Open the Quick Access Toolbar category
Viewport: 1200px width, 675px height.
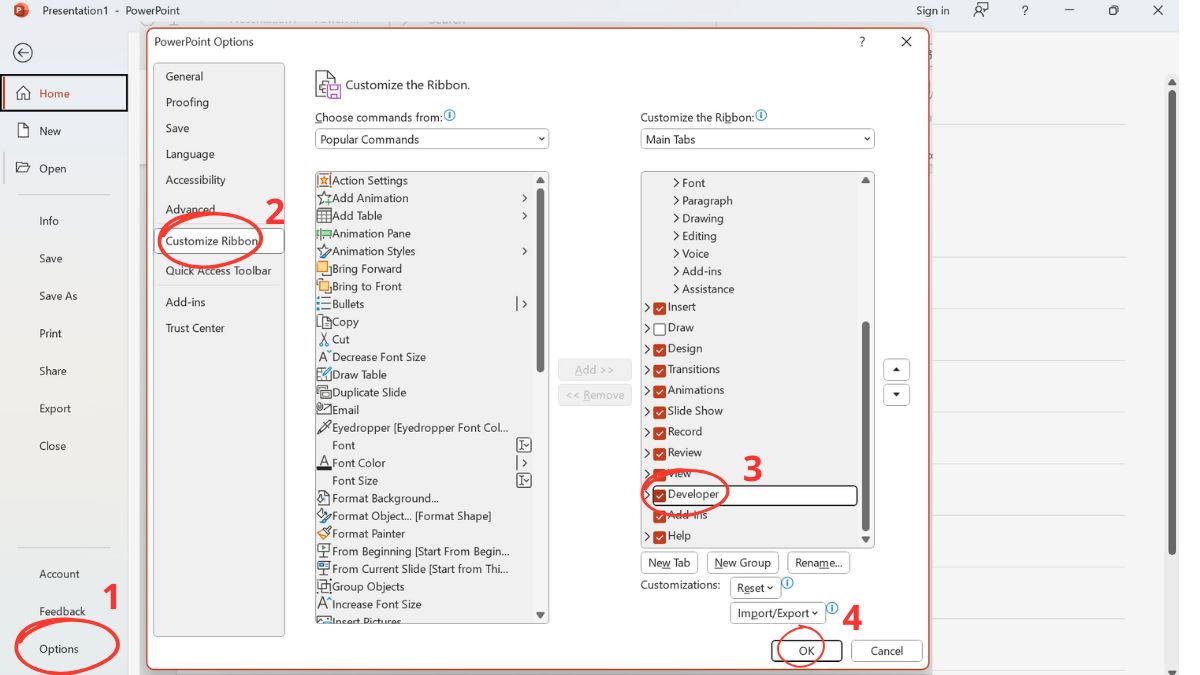(x=219, y=271)
